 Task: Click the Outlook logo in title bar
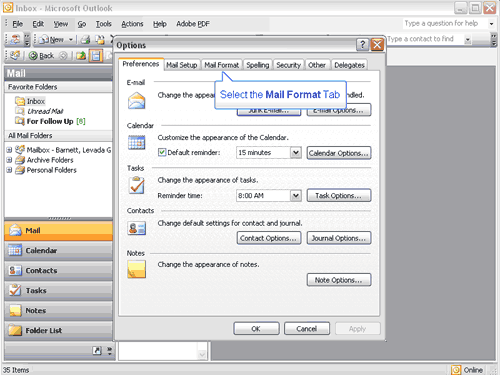8,8
